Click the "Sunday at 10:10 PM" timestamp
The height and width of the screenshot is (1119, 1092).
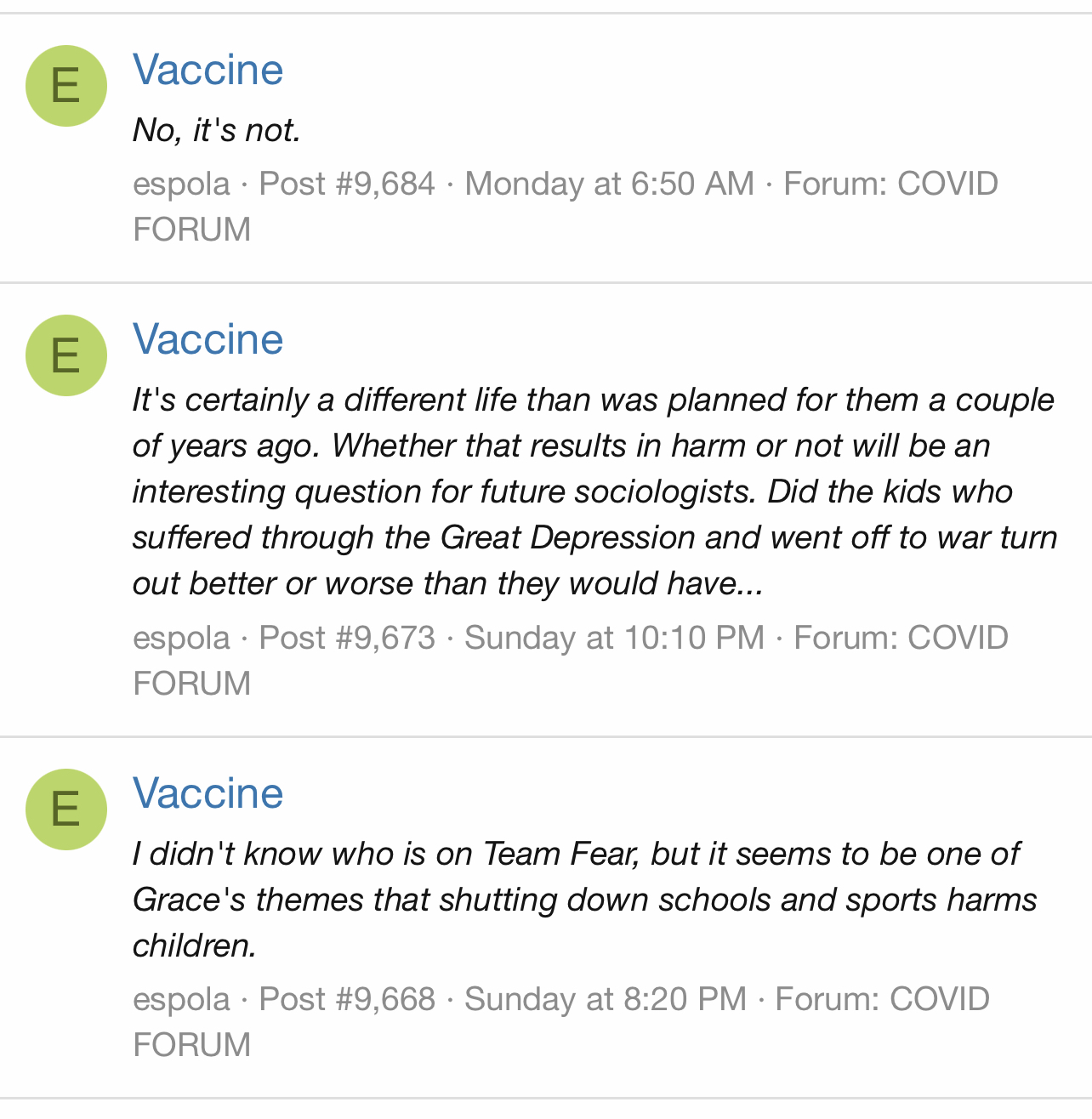[614, 638]
